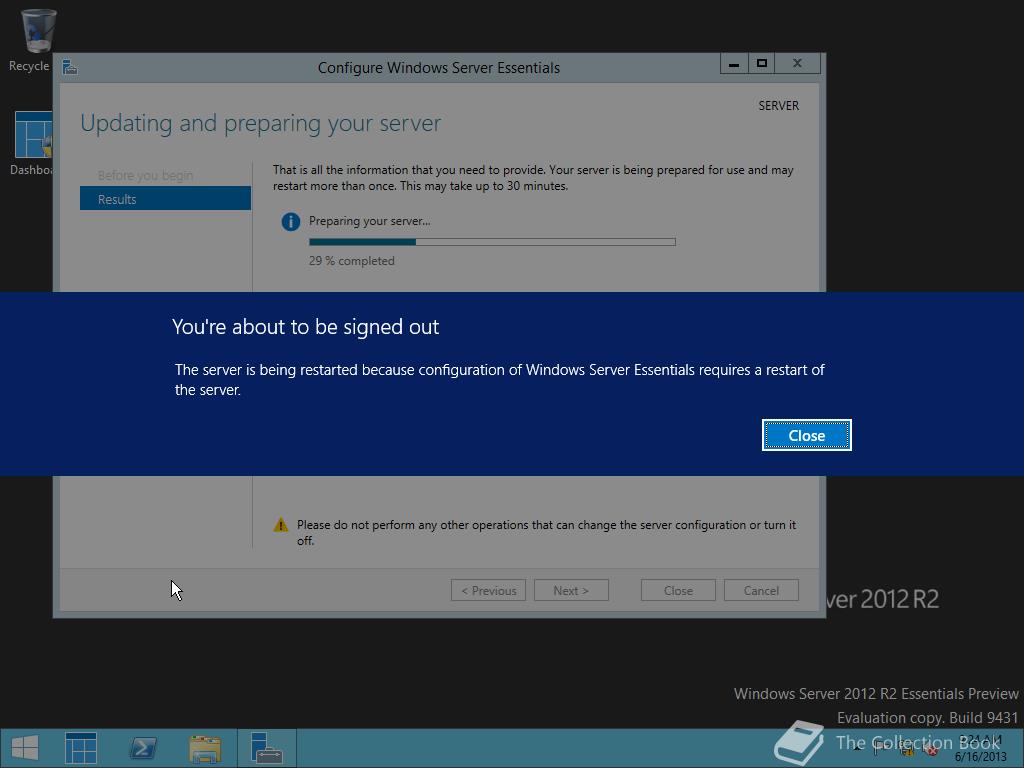Close the Configure Essentials window via X
Image resolution: width=1024 pixels, height=768 pixels.
tap(797, 63)
